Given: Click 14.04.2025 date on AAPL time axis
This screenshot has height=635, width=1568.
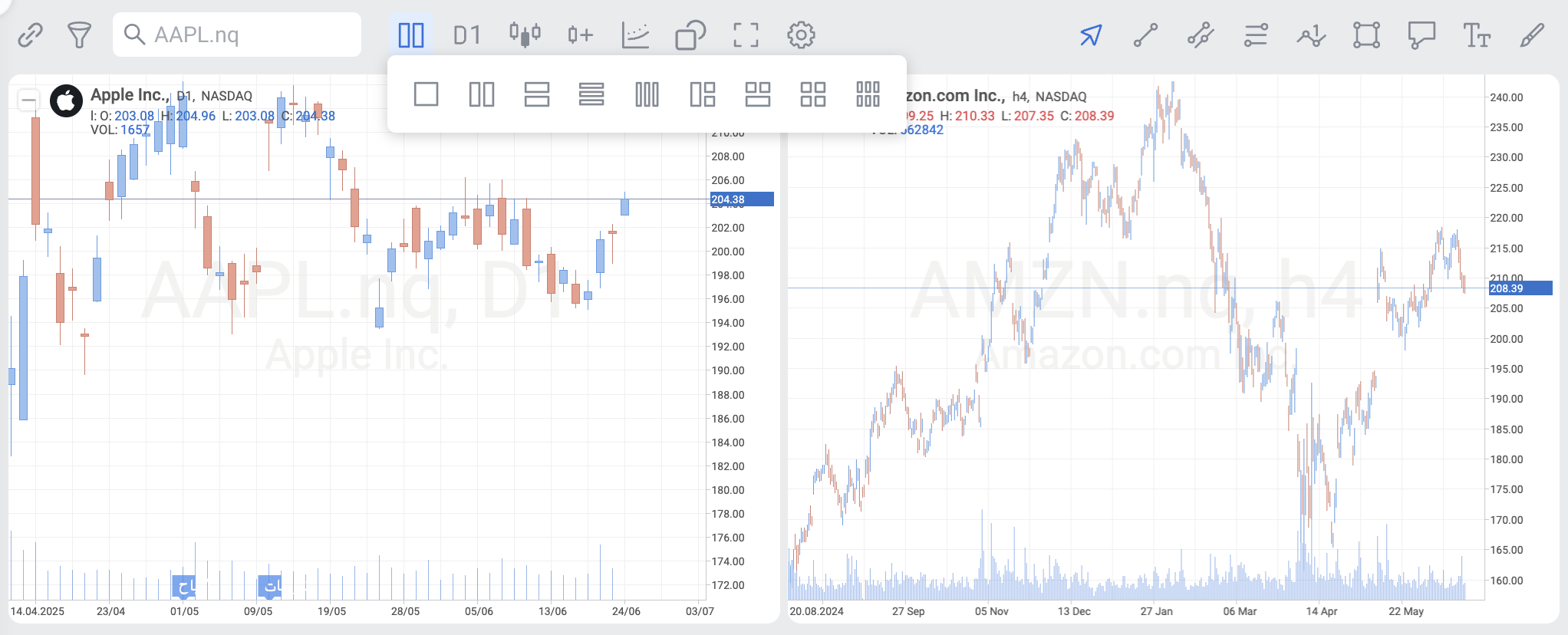Looking at the screenshot, I should point(37,611).
